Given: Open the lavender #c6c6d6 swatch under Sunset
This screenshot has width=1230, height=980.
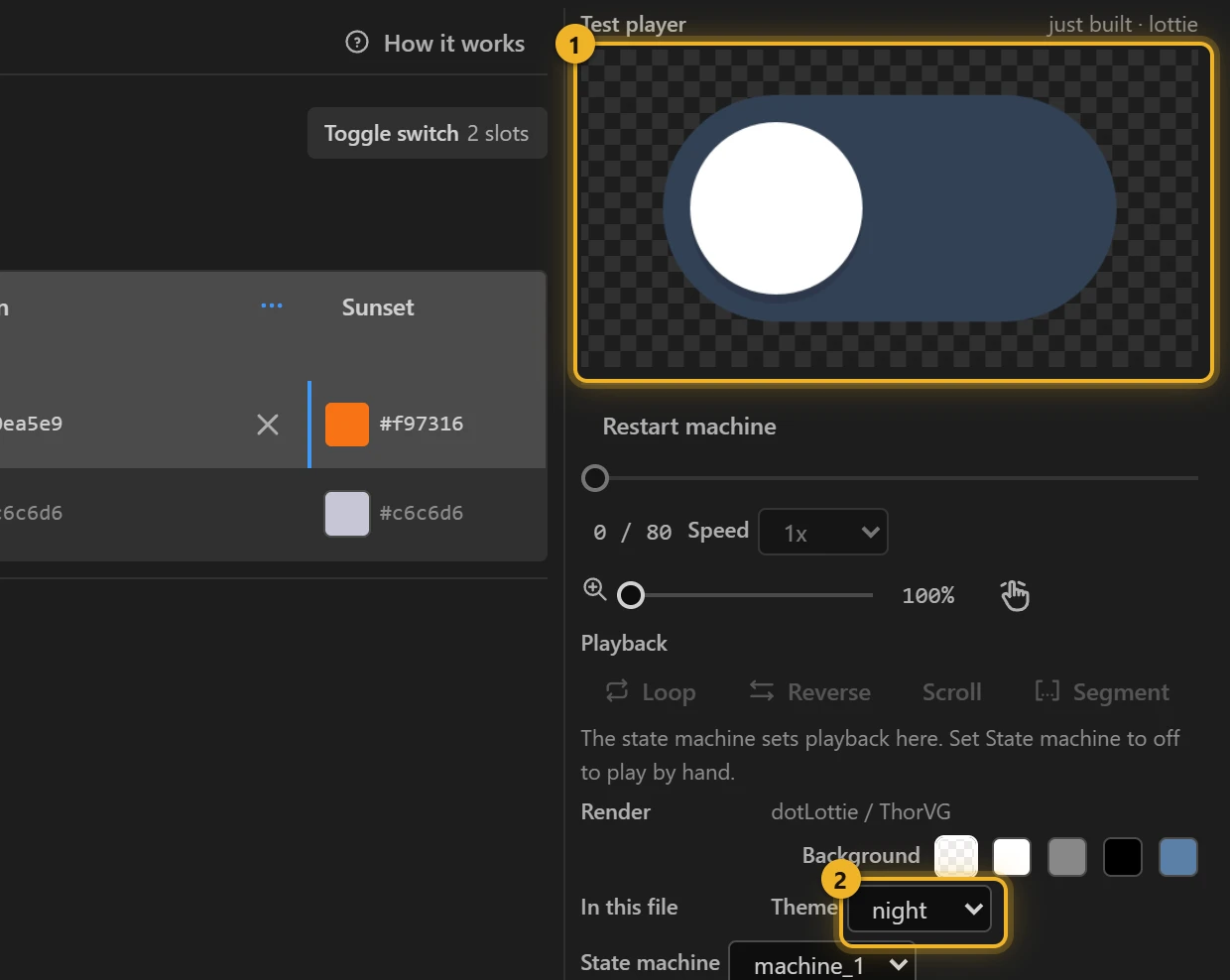Looking at the screenshot, I should point(347,514).
